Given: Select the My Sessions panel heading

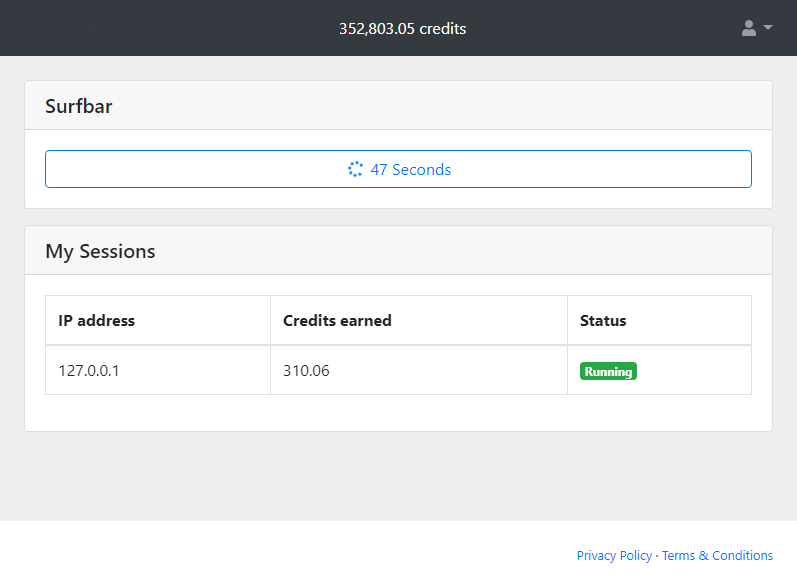Looking at the screenshot, I should (x=100, y=251).
